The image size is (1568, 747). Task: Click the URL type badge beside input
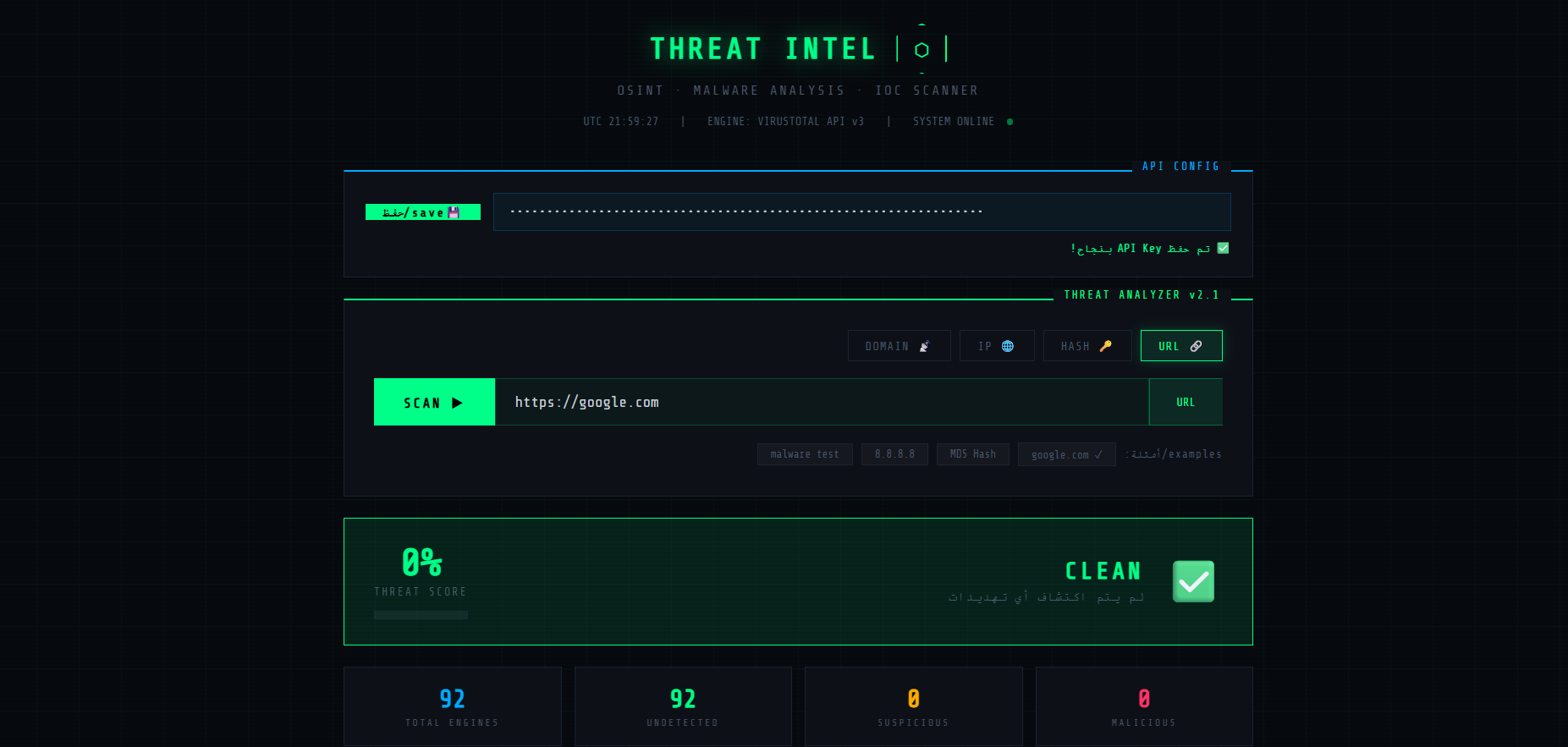1186,402
